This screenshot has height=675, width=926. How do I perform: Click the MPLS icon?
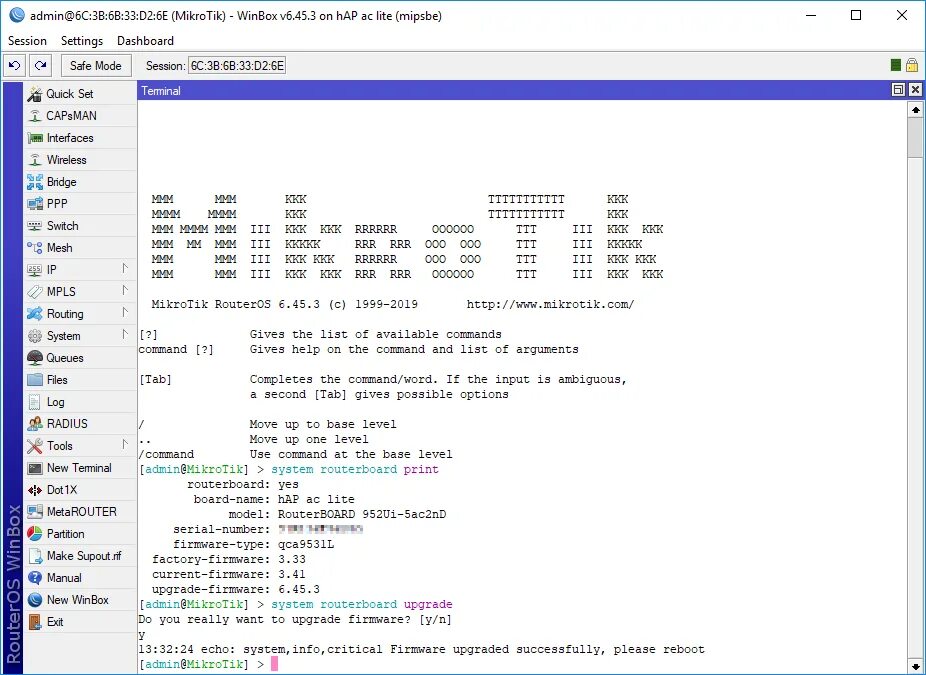(35, 292)
